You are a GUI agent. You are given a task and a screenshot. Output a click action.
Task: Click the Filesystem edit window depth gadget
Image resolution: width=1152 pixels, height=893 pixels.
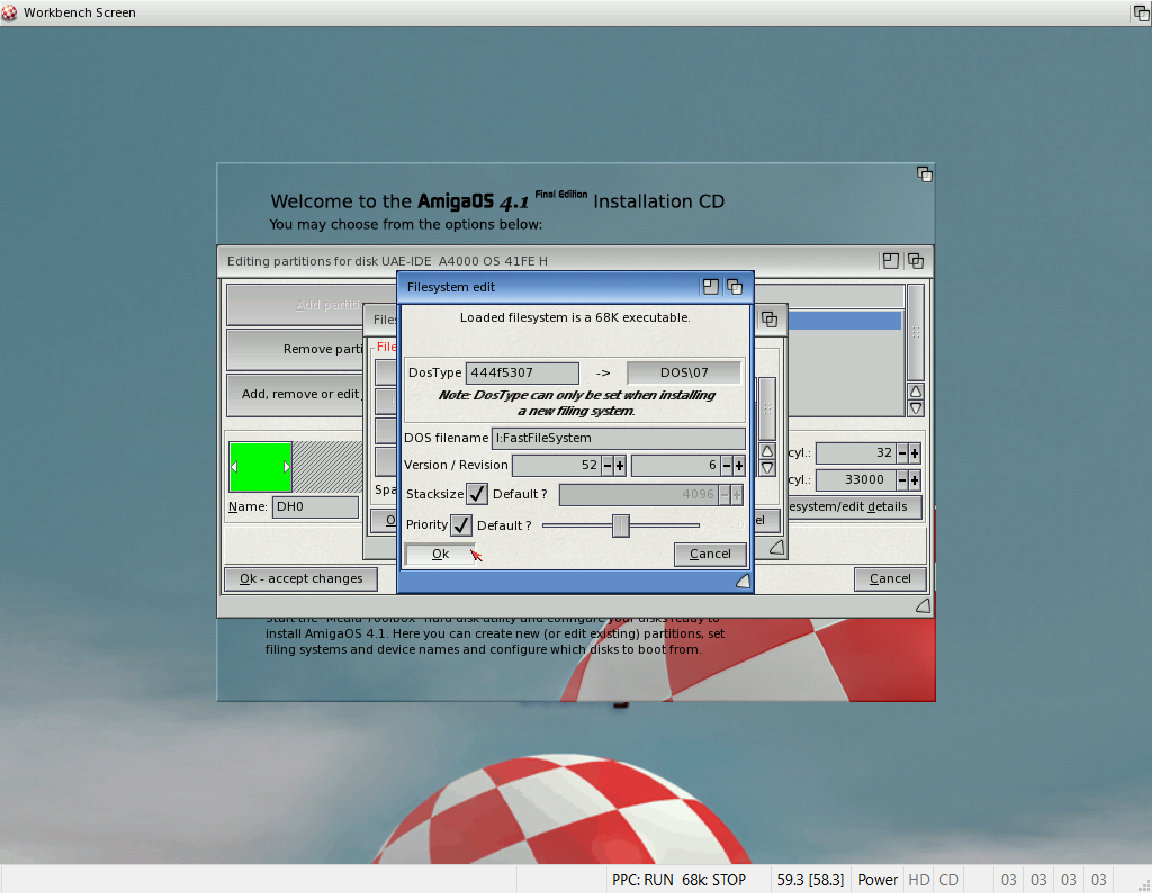(x=735, y=287)
